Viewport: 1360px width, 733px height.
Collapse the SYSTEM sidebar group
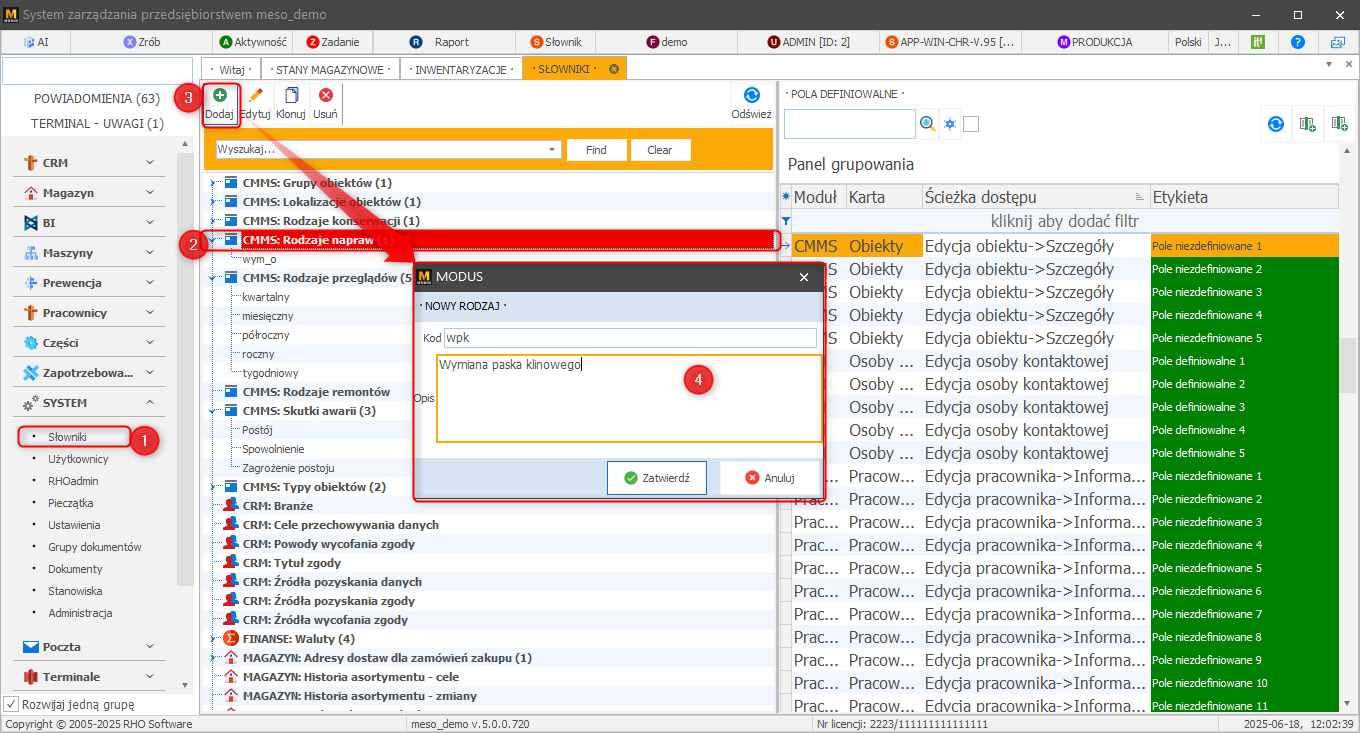[x=149, y=403]
